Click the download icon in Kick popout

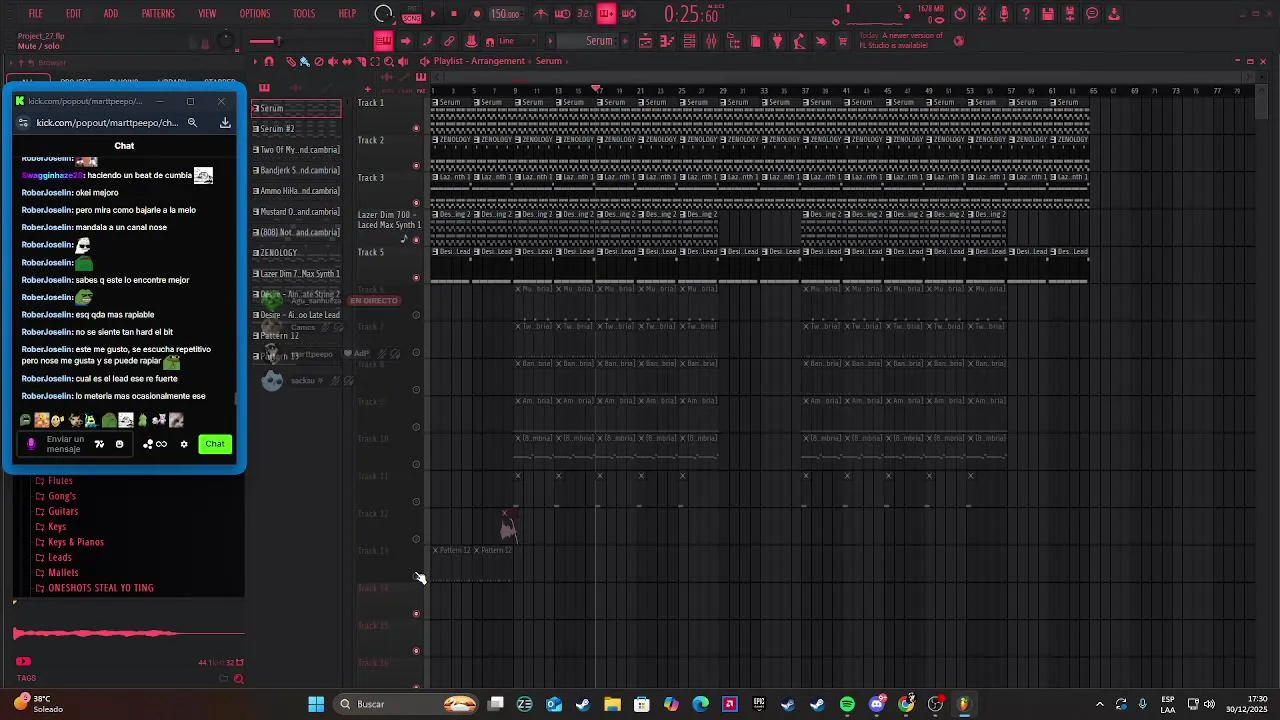(225, 123)
